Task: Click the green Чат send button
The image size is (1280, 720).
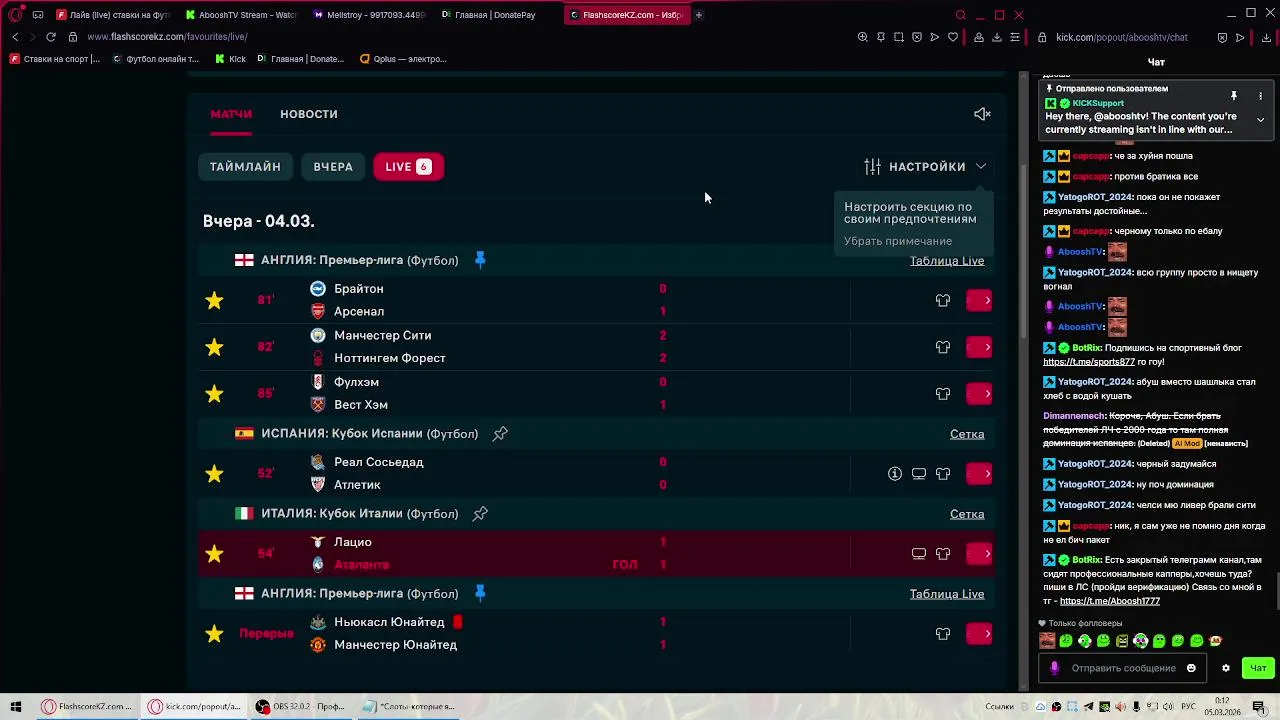Action: click(x=1258, y=668)
